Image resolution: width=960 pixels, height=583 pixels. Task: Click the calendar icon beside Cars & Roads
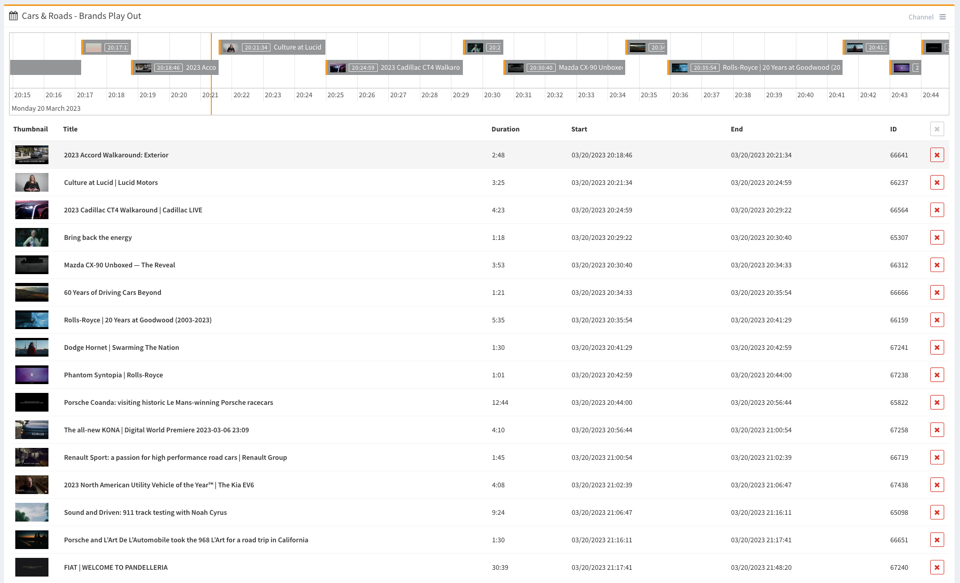[13, 16]
